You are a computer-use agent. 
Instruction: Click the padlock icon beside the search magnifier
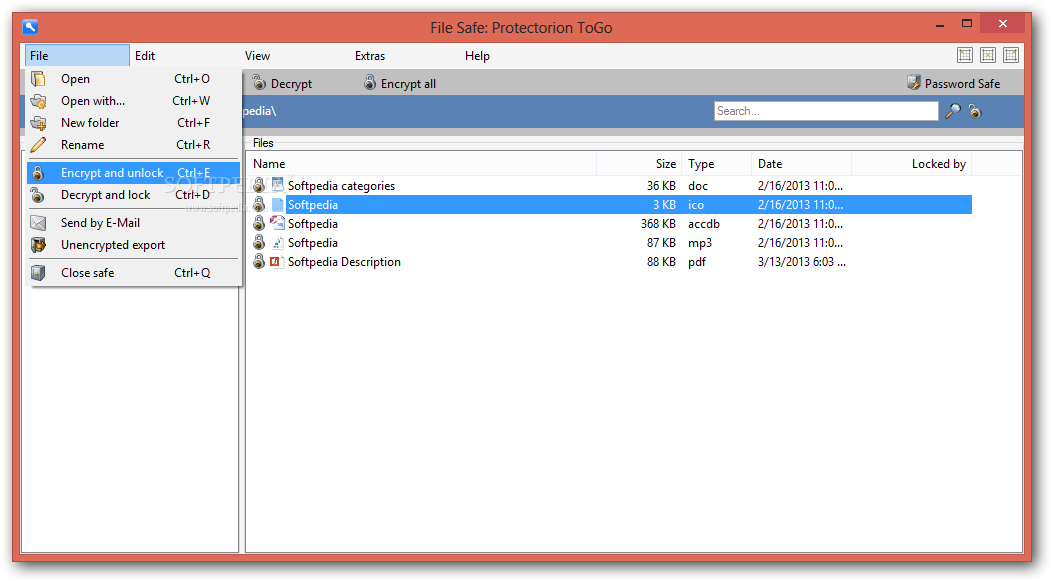coord(975,111)
